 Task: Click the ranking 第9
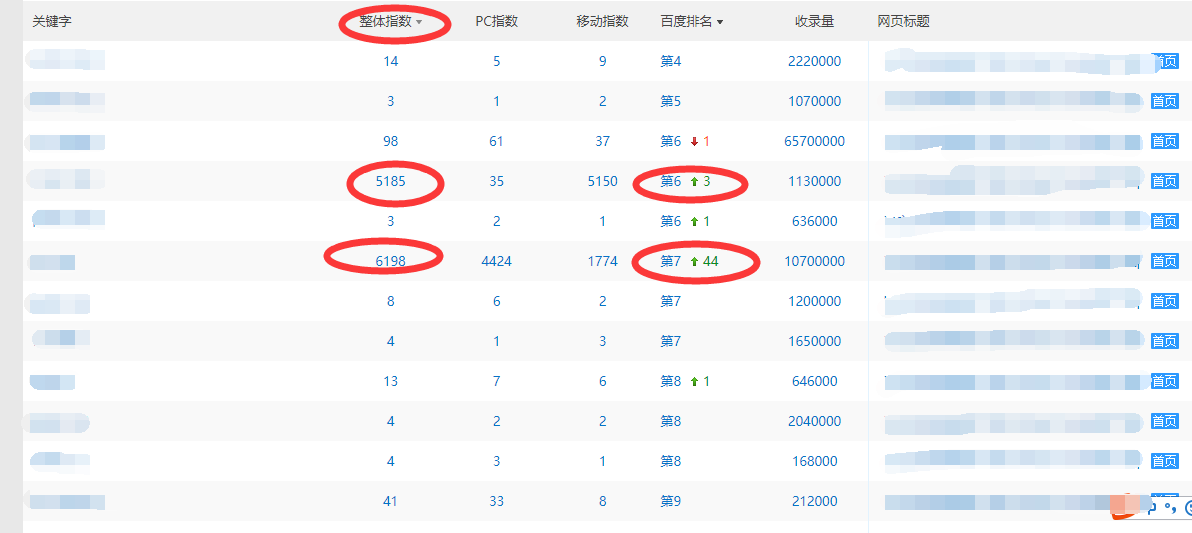click(670, 501)
